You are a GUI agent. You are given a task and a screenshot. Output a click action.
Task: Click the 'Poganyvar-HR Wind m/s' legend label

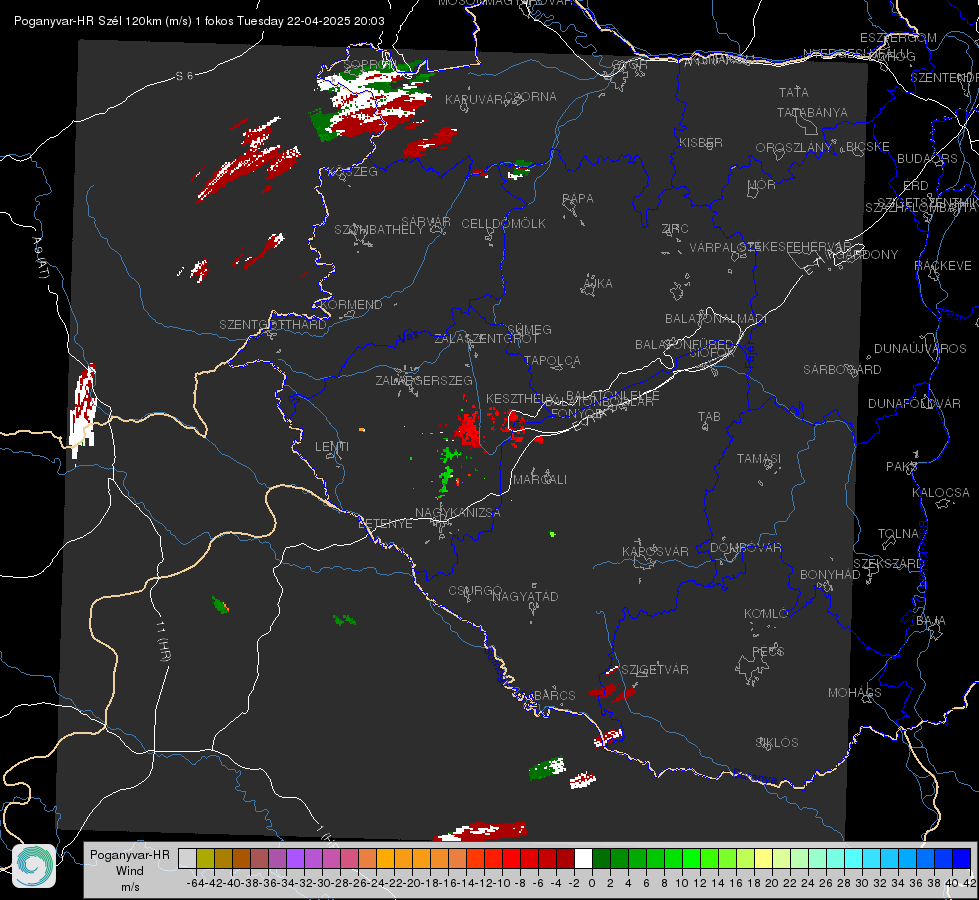tap(130, 871)
